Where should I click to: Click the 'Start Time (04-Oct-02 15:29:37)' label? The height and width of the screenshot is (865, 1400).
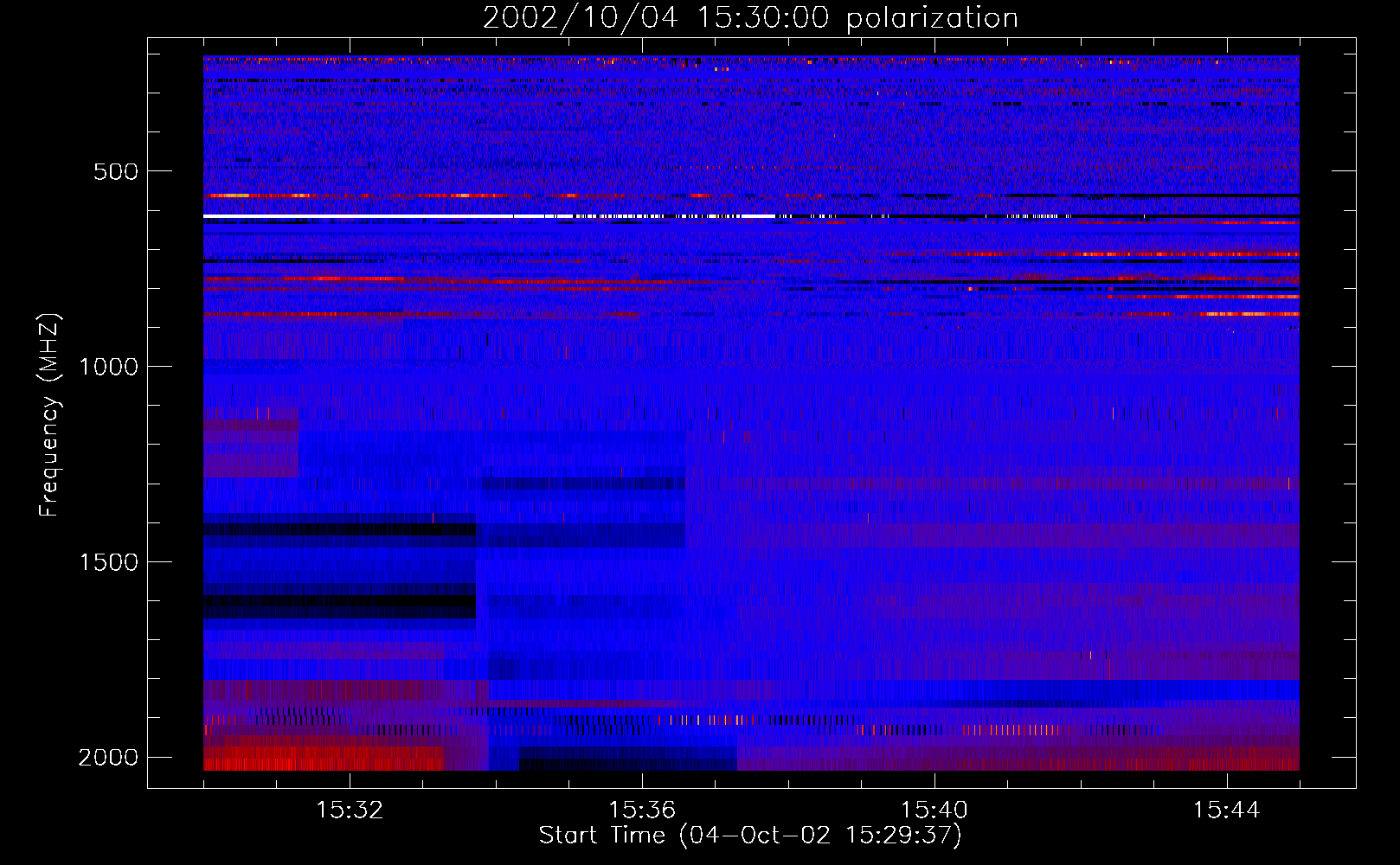pyautogui.click(x=750, y=836)
